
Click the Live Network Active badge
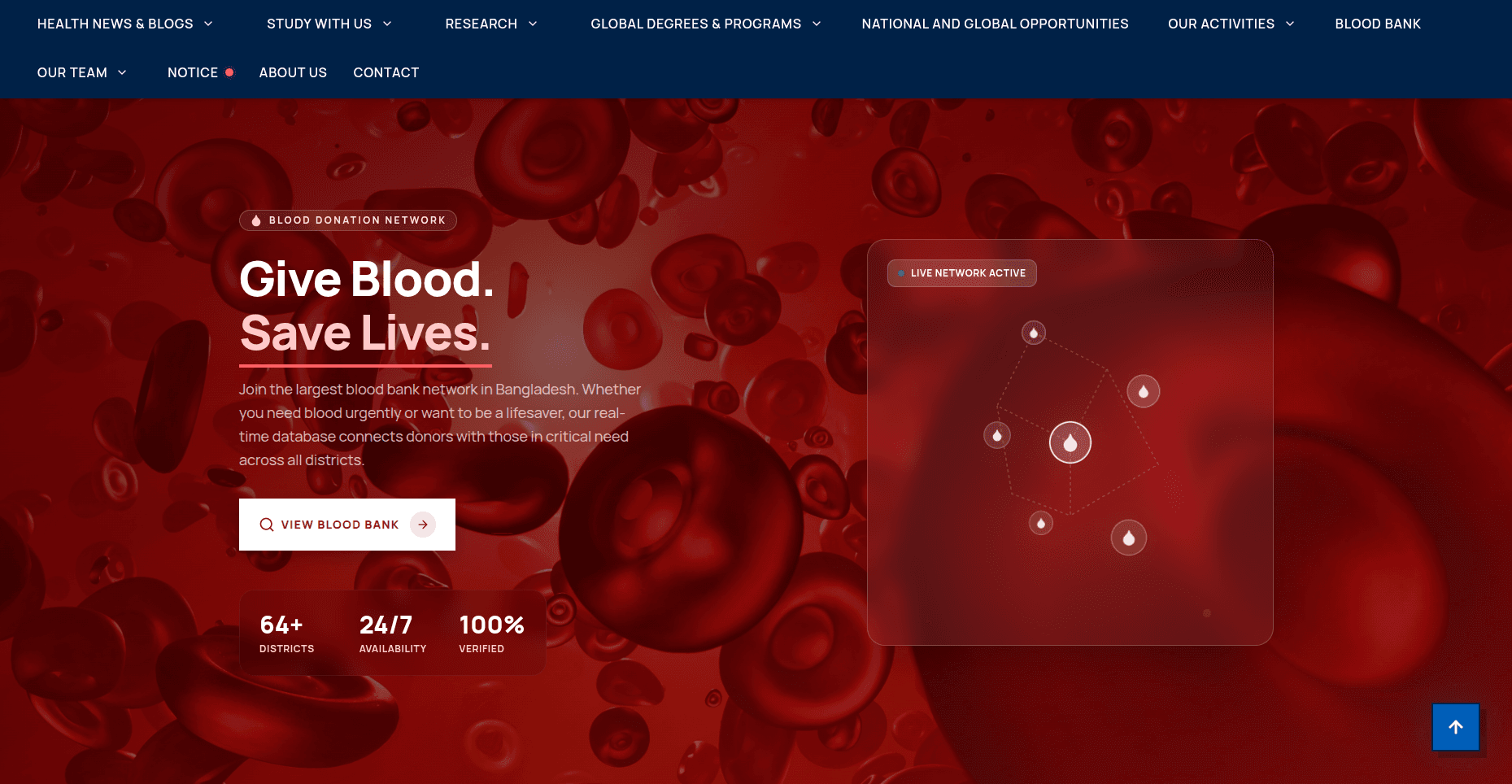tap(961, 273)
